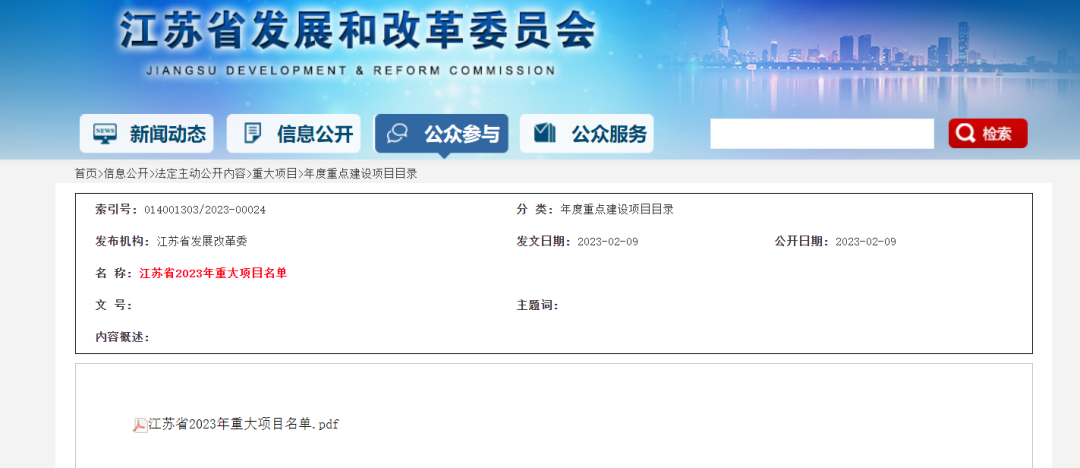Image resolution: width=1080 pixels, height=468 pixels.
Task: Click the 信息公开 breadcrumb link
Action: click(x=126, y=173)
